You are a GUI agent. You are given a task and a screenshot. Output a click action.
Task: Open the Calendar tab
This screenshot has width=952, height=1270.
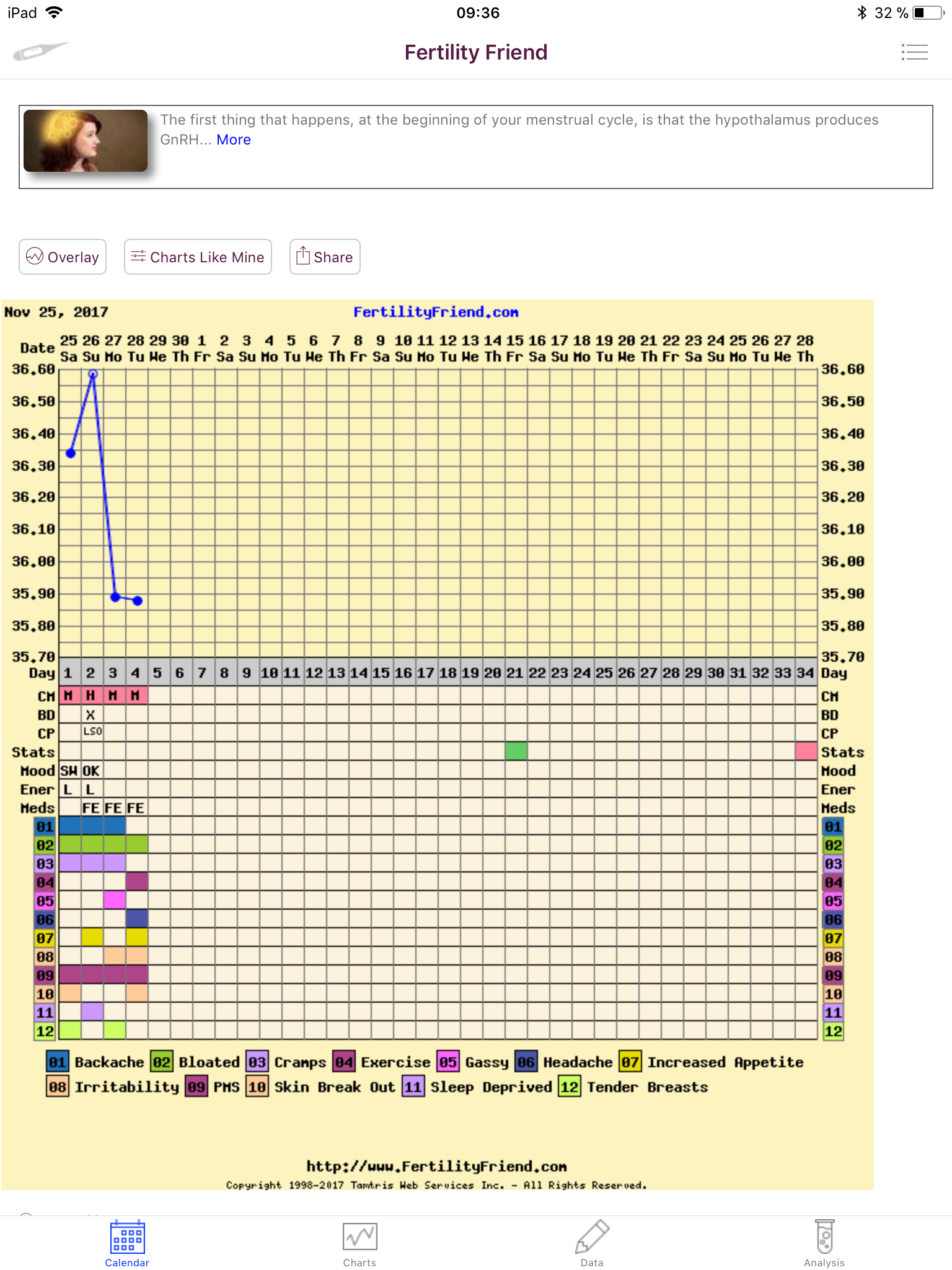click(127, 1243)
